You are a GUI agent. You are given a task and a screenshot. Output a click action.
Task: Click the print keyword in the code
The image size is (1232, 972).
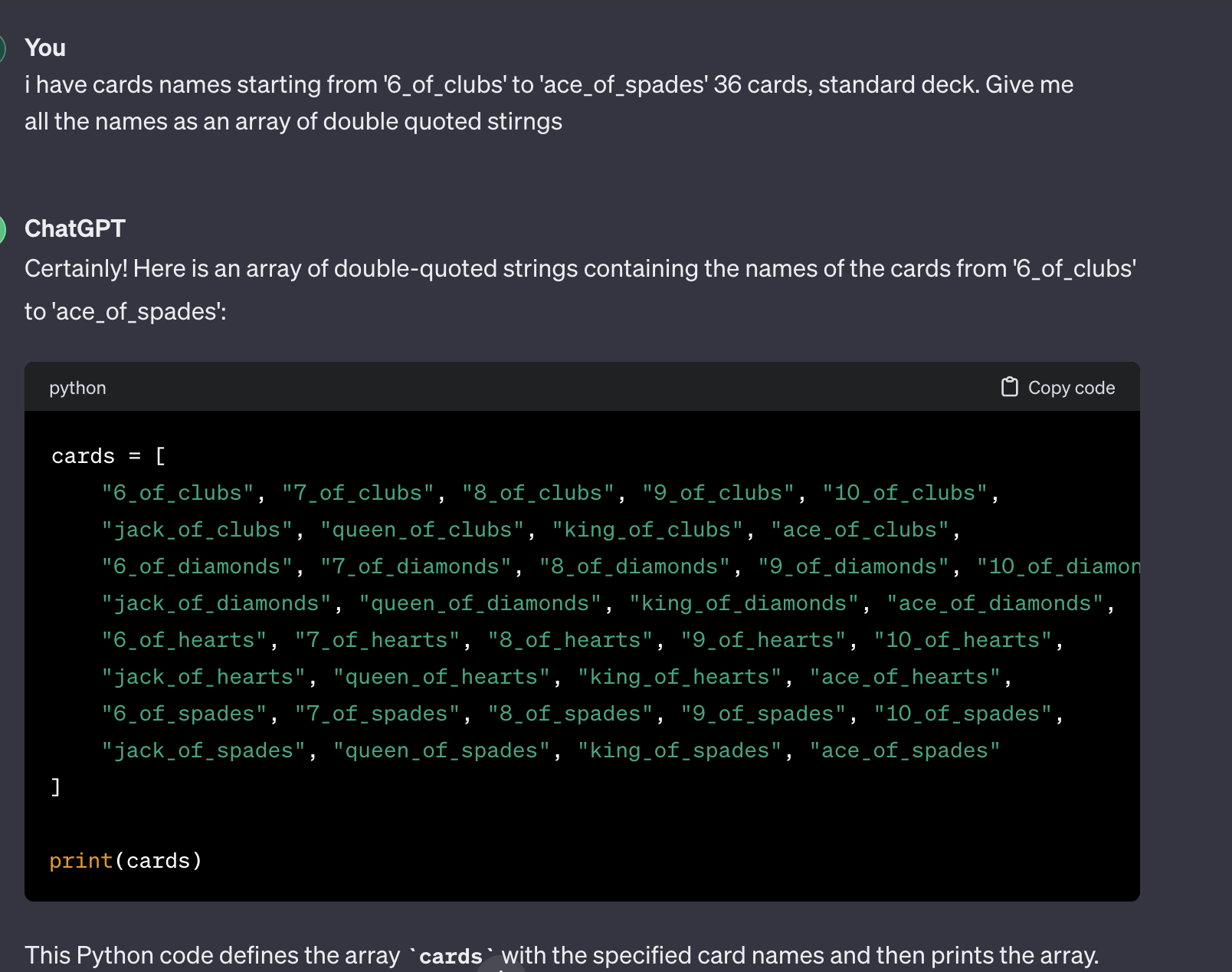tap(80, 861)
